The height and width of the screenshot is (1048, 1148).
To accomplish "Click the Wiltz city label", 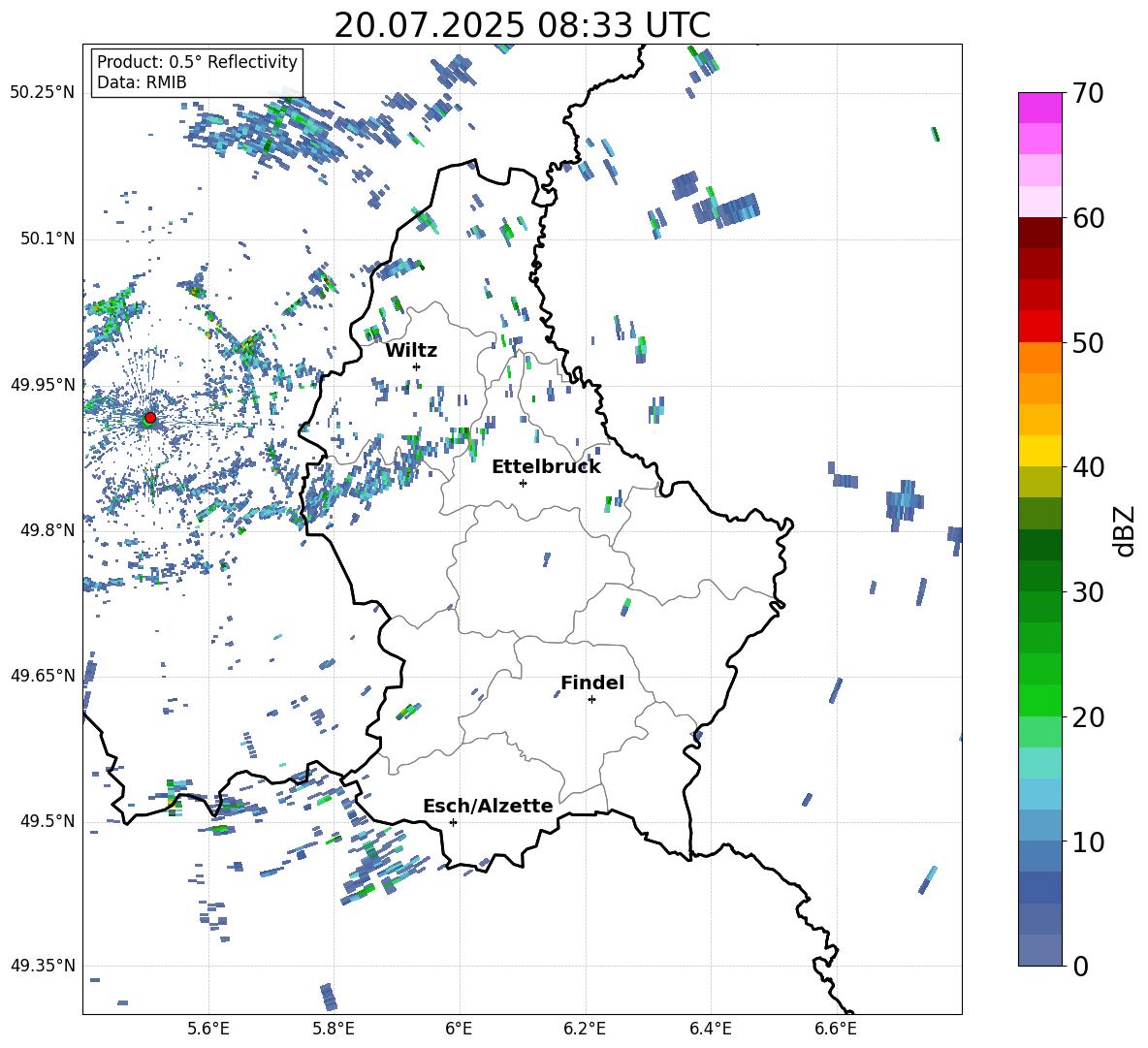I will click(411, 351).
